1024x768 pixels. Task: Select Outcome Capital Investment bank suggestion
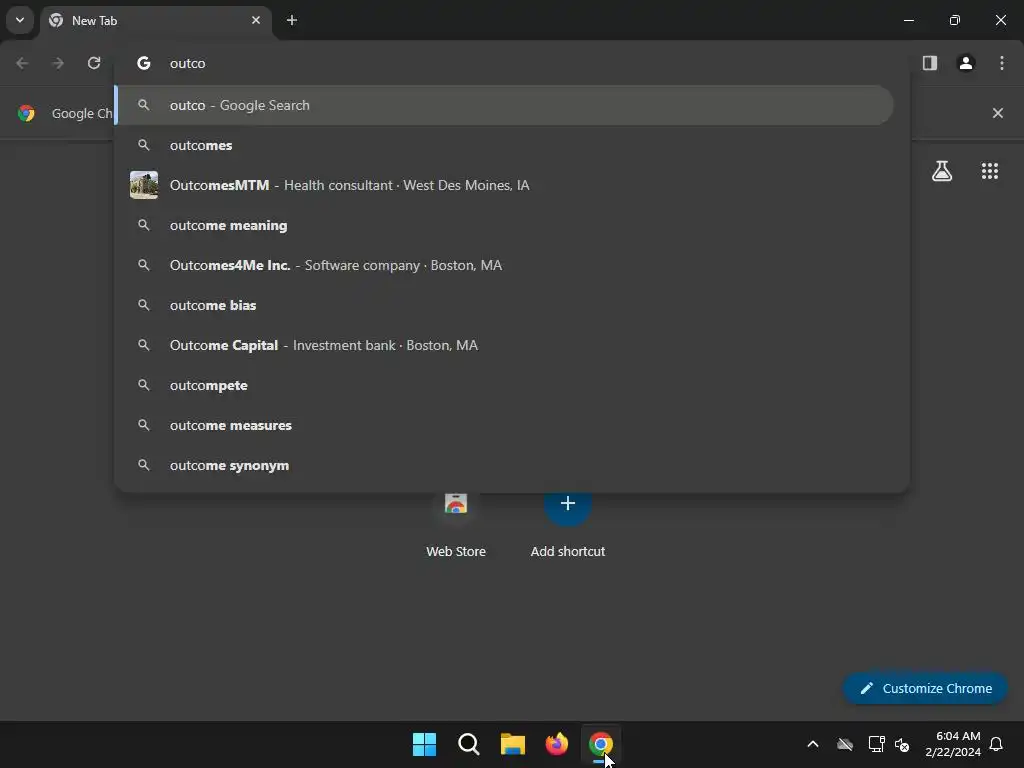pos(504,345)
